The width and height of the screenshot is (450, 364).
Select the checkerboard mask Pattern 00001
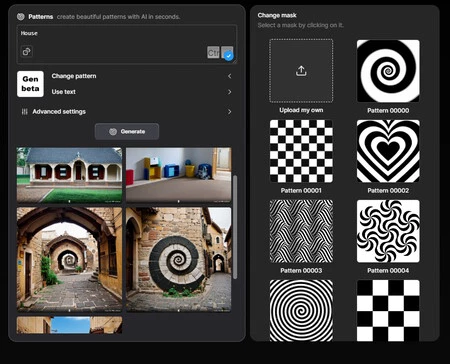(x=301, y=151)
